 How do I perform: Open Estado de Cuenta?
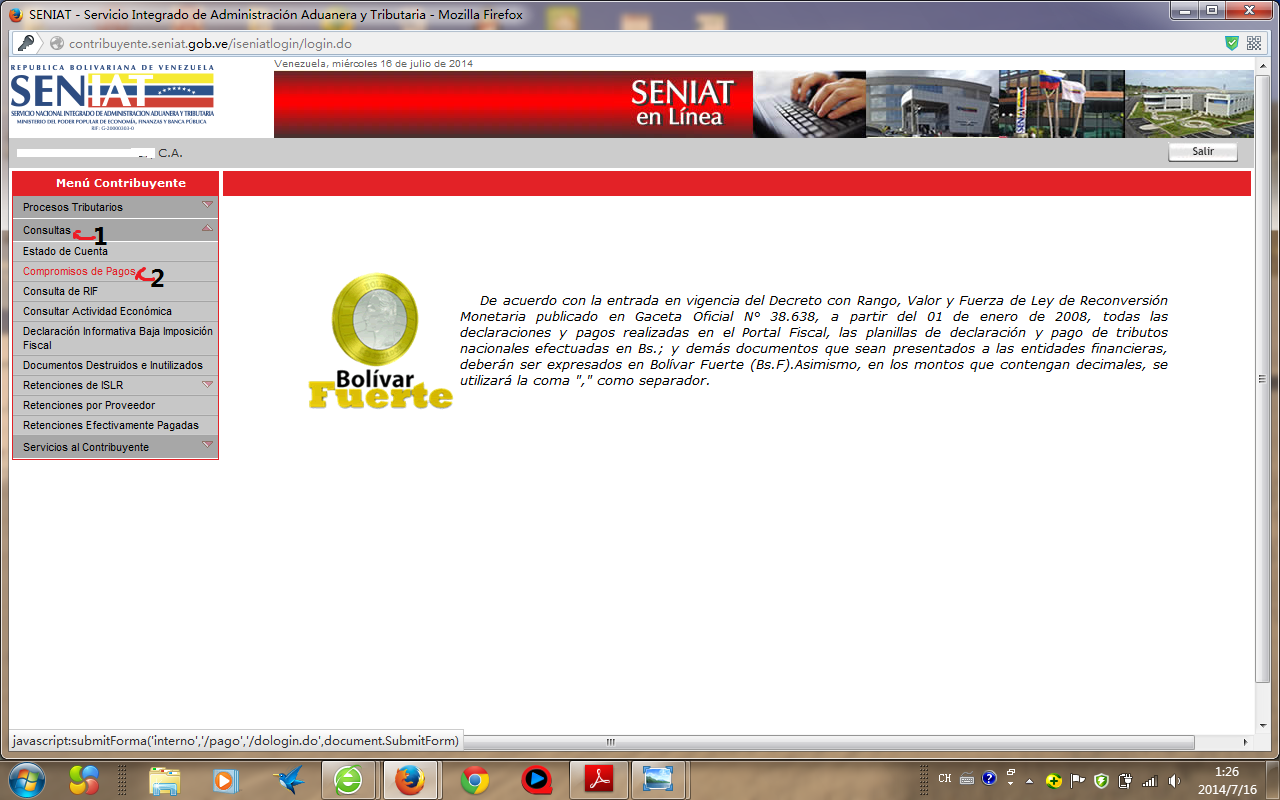[x=115, y=251]
